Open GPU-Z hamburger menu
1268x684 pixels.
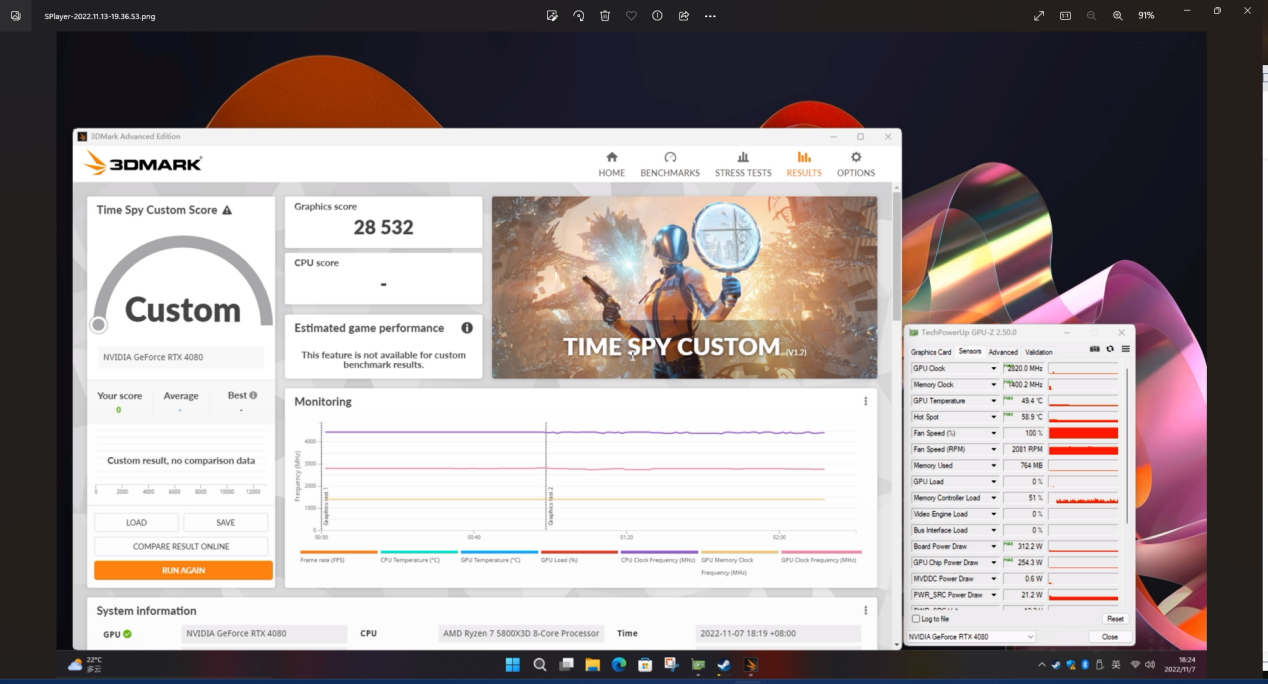[x=1125, y=349]
